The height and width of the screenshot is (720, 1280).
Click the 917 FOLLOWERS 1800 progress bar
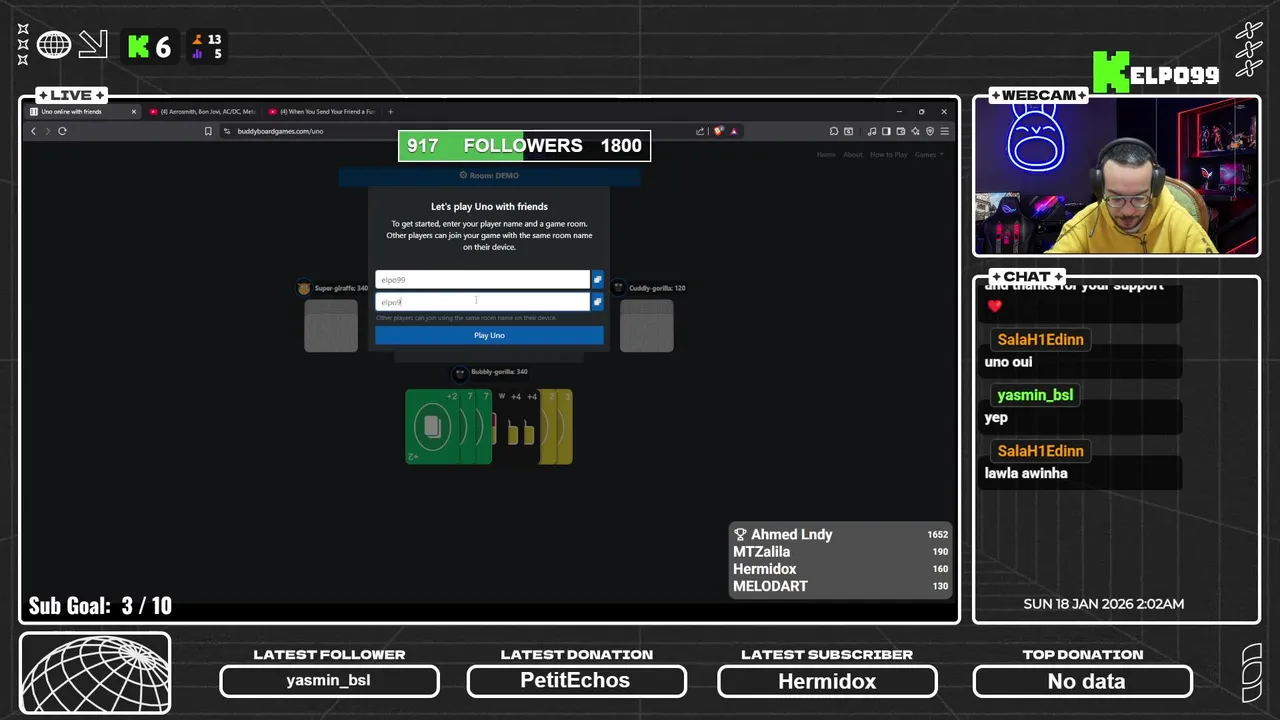524,146
